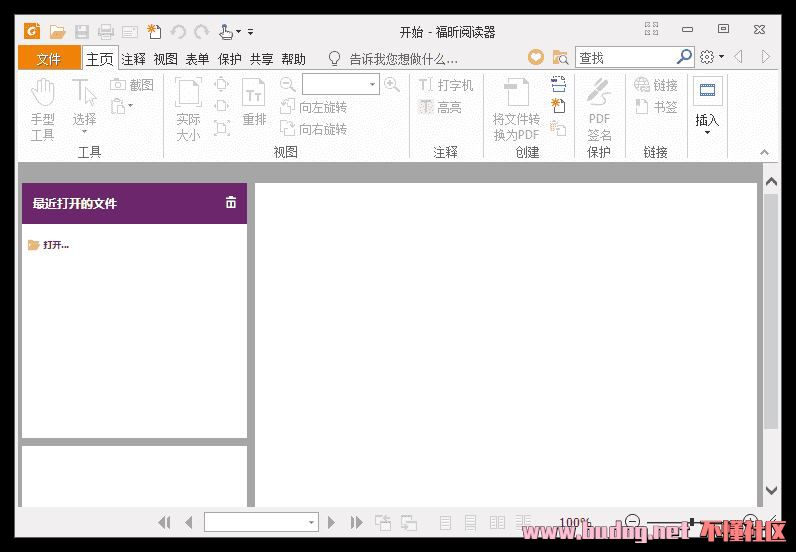The width and height of the screenshot is (796, 552).
Task: Click the Highlight (高亮) tool
Action: click(x=440, y=107)
